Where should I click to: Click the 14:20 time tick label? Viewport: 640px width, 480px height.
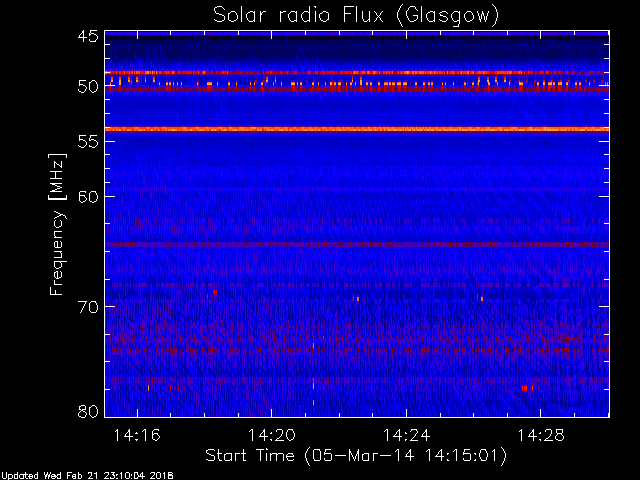272,435
